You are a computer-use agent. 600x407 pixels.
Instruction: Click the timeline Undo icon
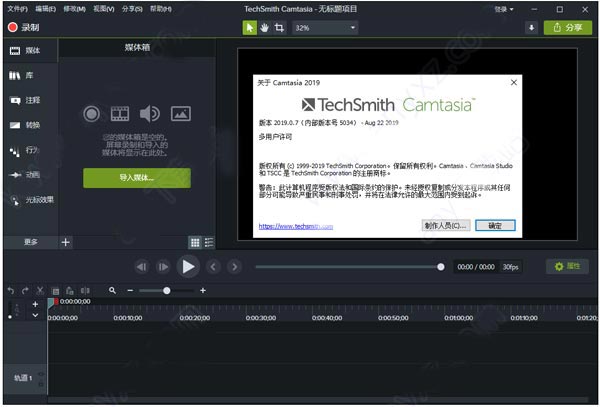pos(11,291)
